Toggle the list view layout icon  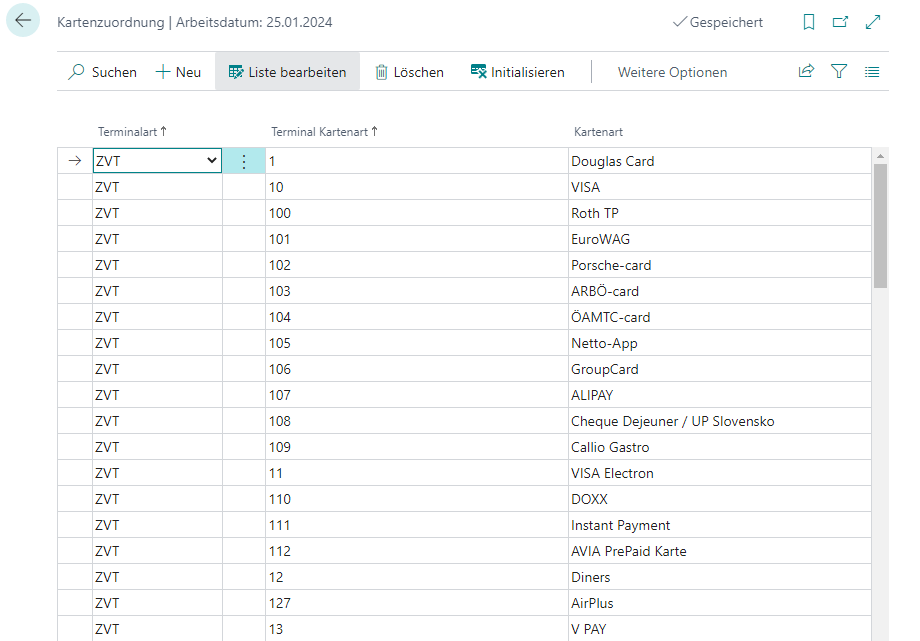(x=872, y=72)
